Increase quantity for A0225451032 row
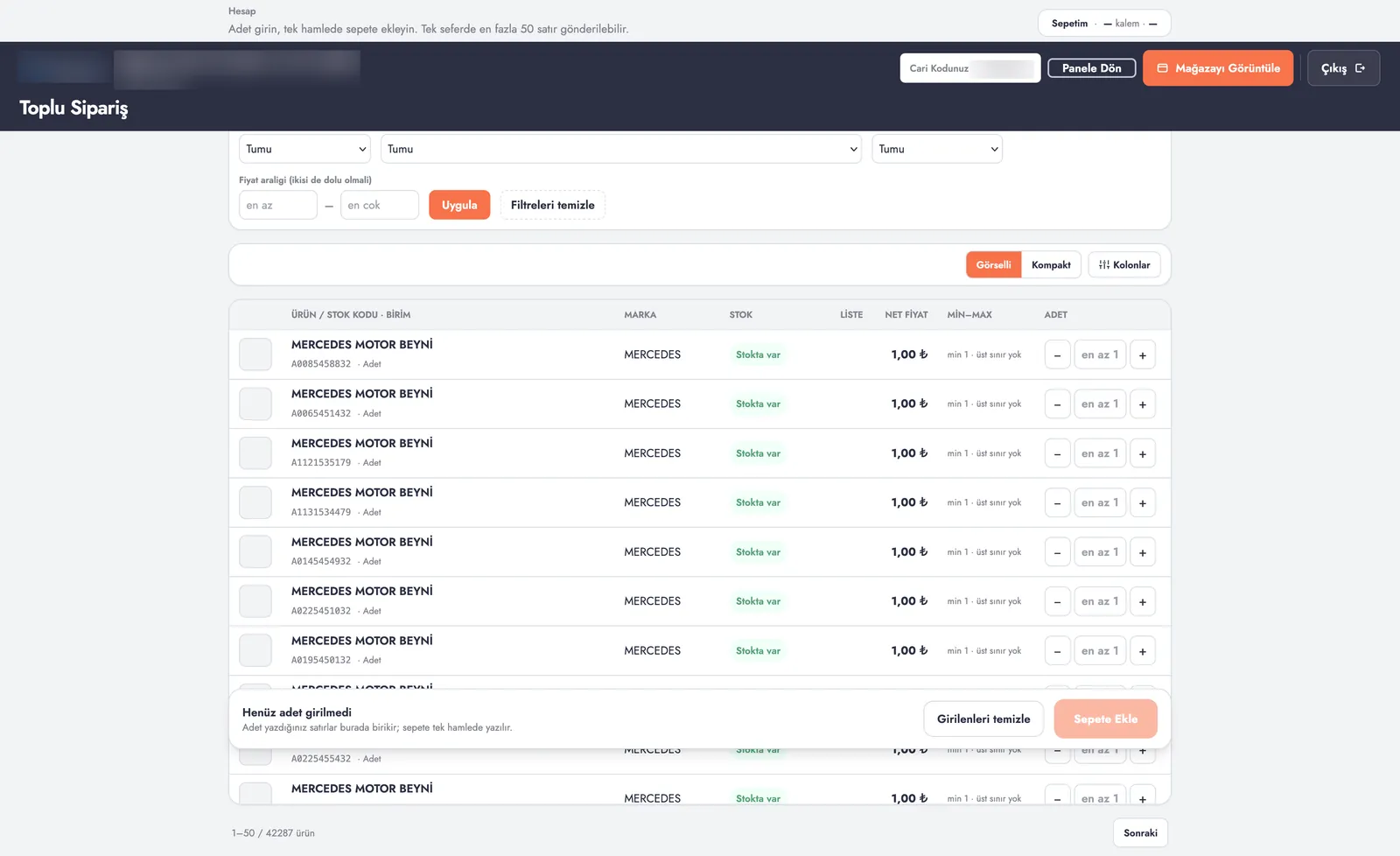 click(x=1143, y=602)
